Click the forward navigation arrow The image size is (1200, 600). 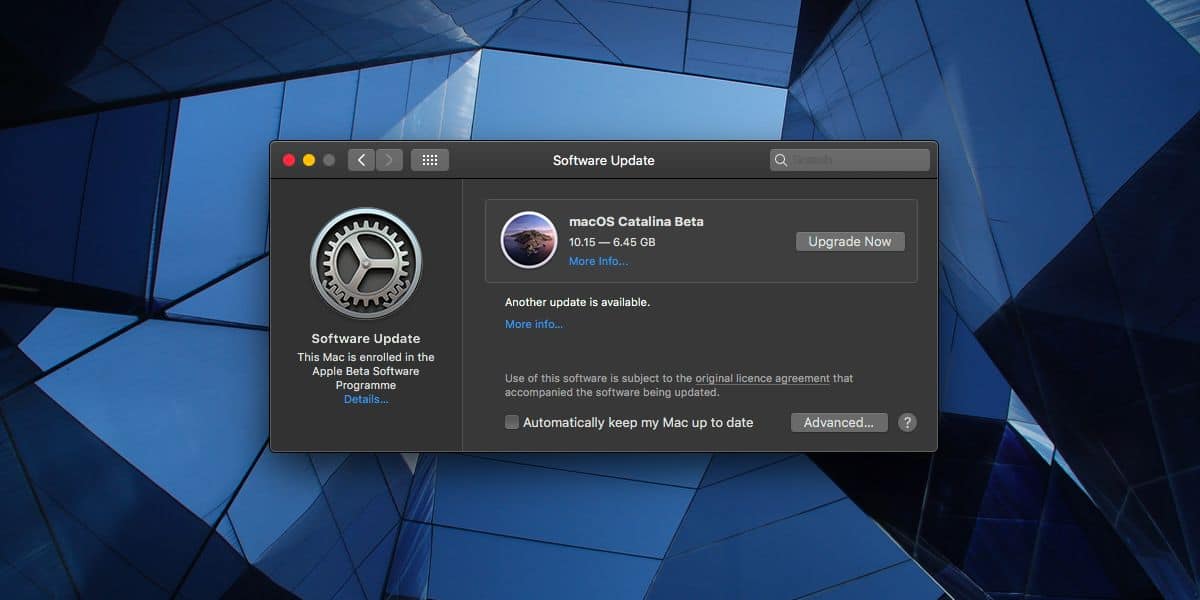(x=389, y=160)
